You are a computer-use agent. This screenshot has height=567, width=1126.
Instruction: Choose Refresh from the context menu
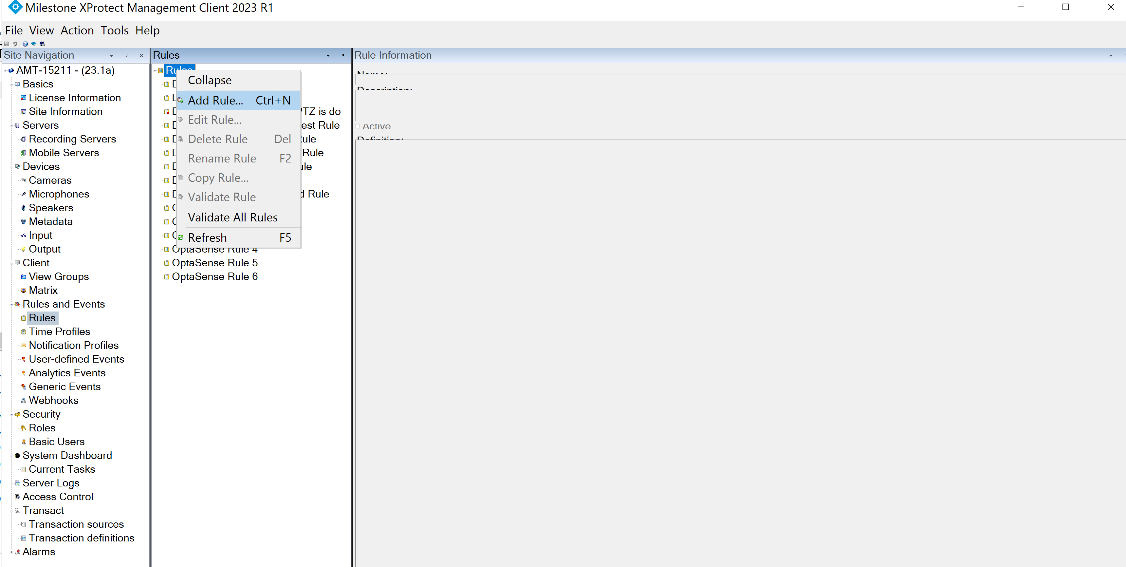pos(238,238)
